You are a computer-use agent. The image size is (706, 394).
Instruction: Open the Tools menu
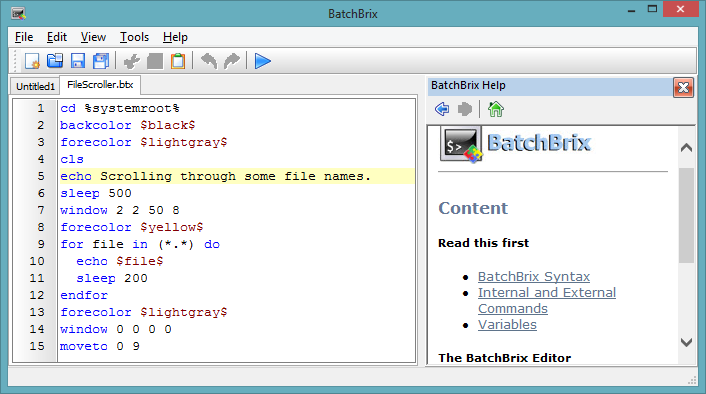pyautogui.click(x=134, y=37)
